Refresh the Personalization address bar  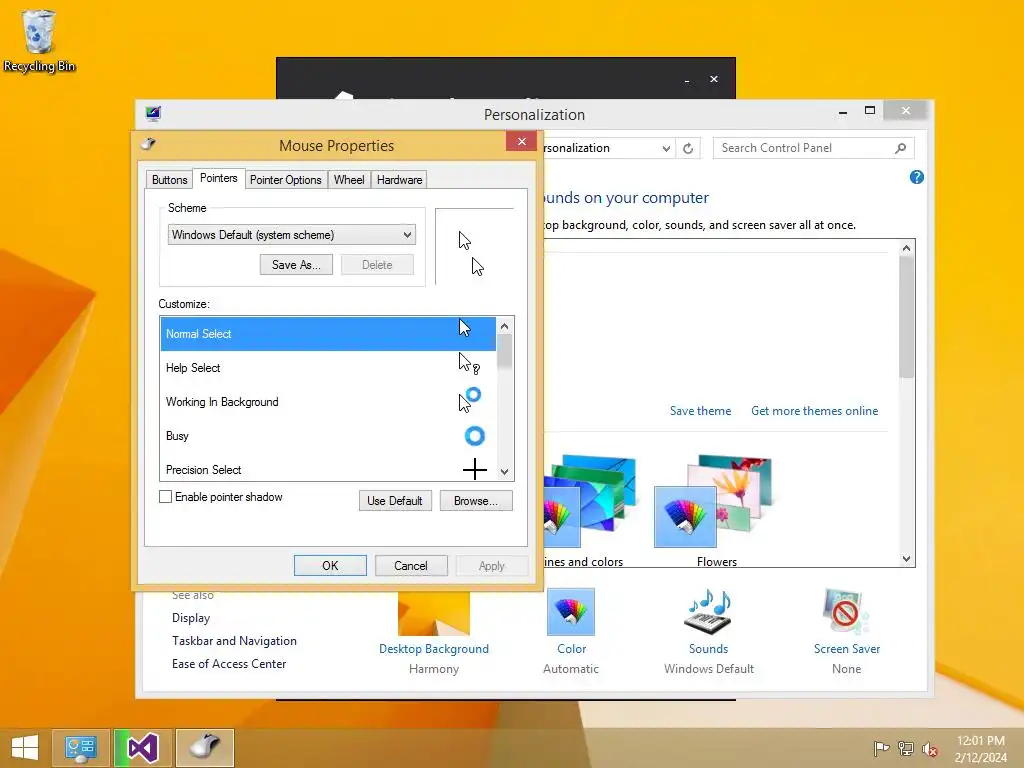[x=688, y=148]
